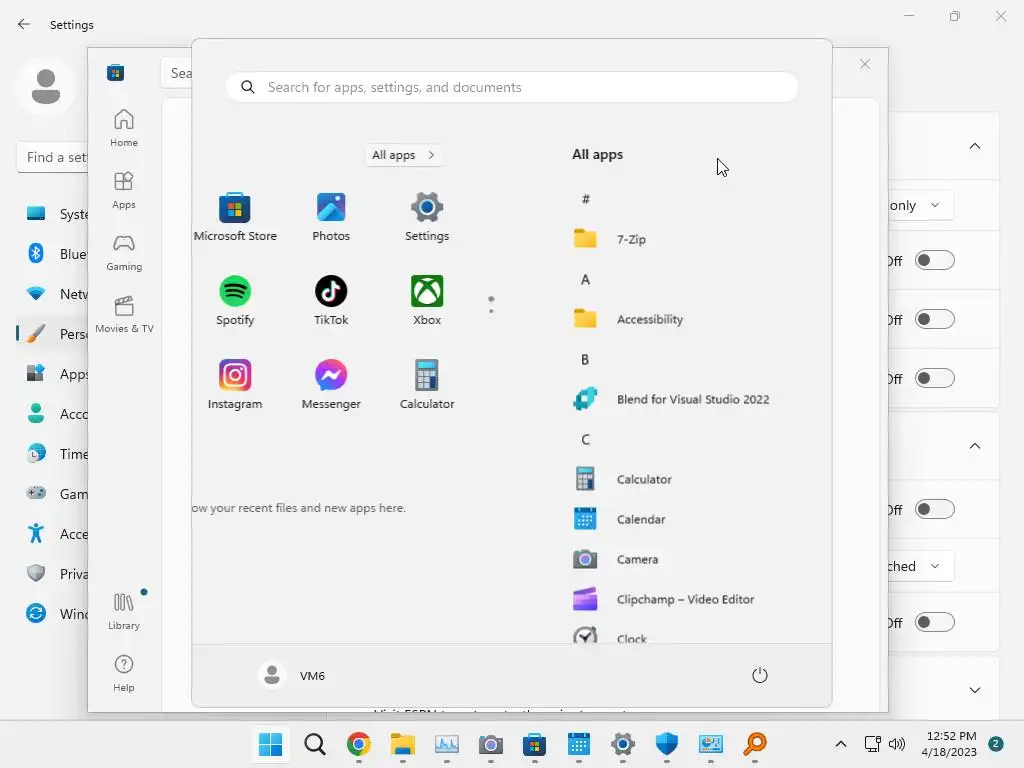The width and height of the screenshot is (1024, 768).
Task: Select Windows Update in Settings sidebar
Action: pyautogui.click(x=52, y=614)
